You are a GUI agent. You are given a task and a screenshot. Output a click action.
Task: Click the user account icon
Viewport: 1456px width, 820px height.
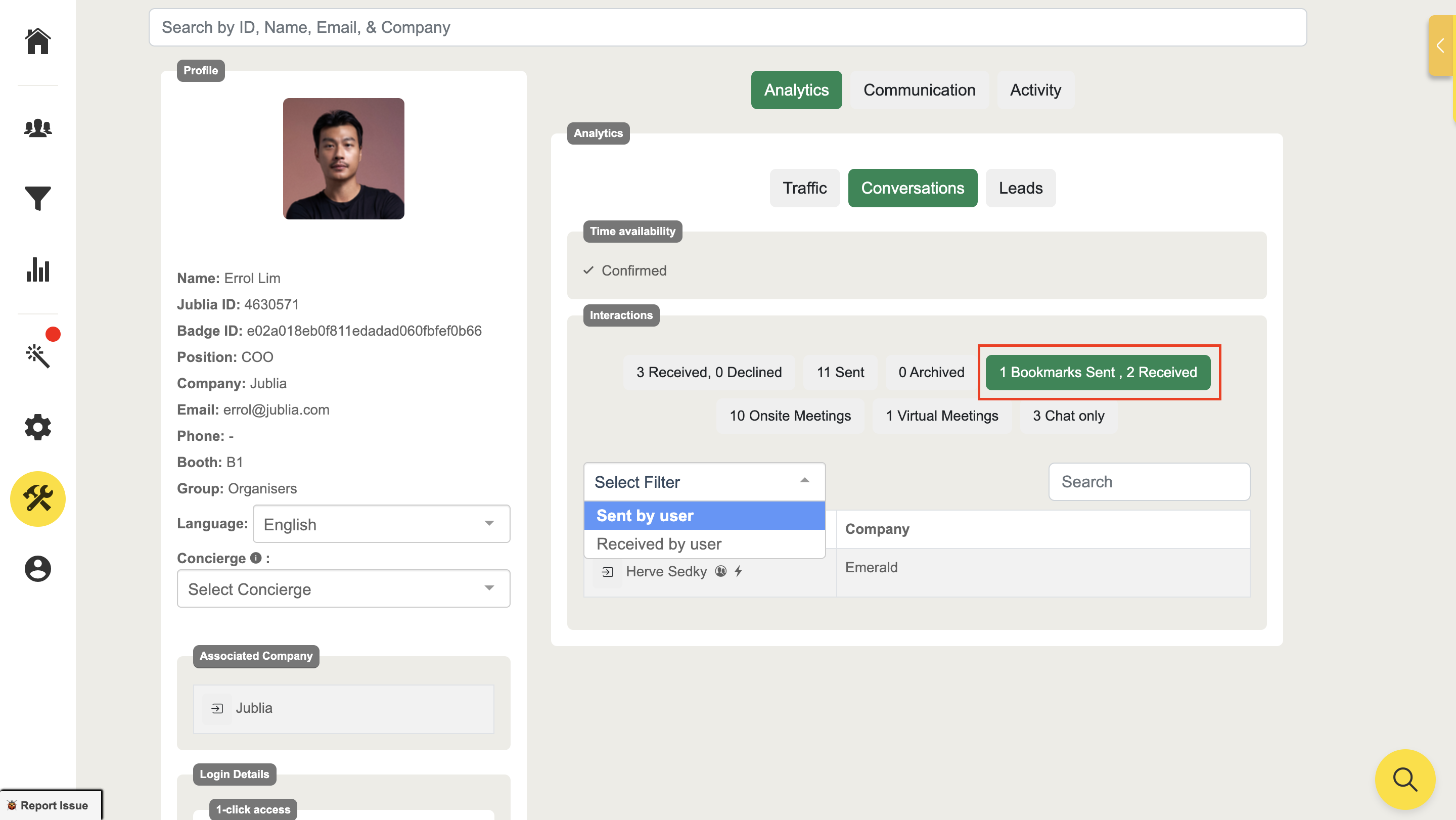click(x=37, y=569)
